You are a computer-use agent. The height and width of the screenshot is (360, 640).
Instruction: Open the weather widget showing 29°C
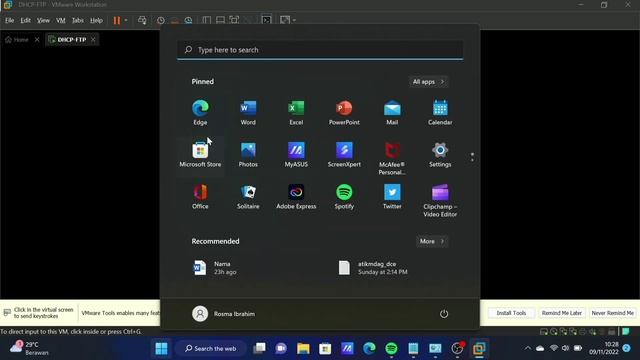coord(29,348)
